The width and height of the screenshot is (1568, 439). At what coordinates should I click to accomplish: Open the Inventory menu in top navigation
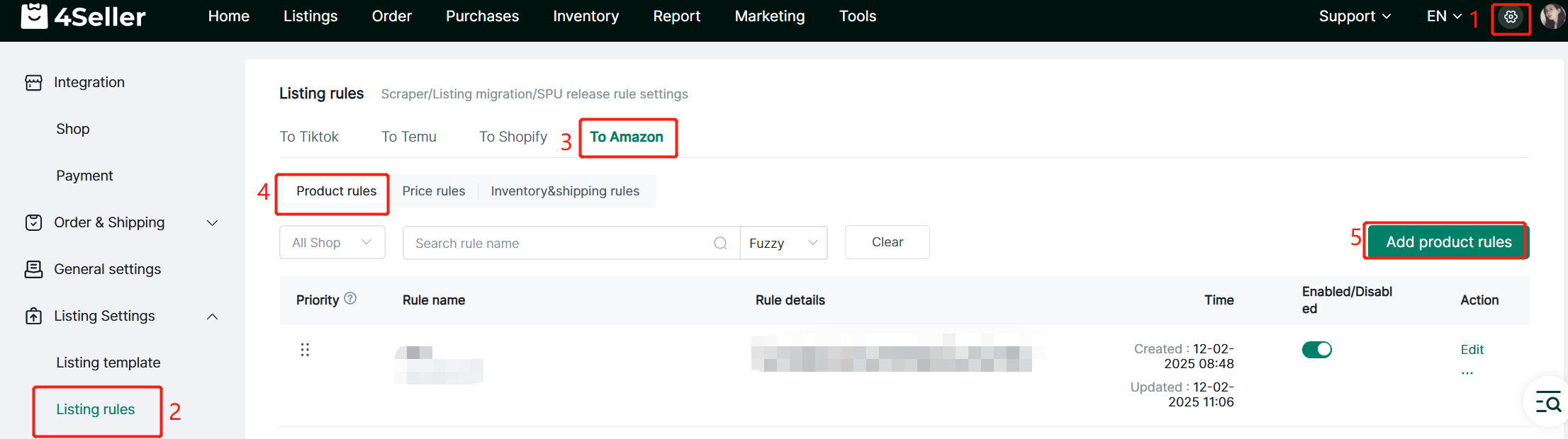pyautogui.click(x=586, y=16)
